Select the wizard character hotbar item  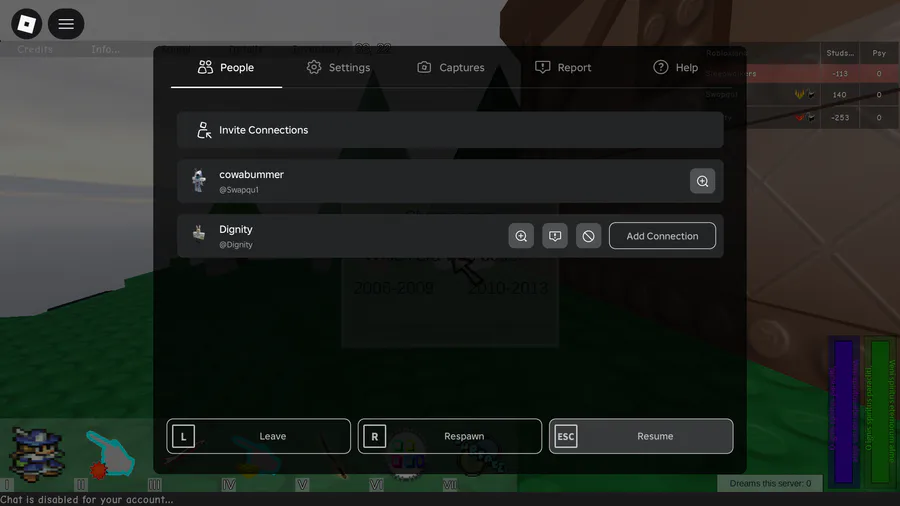click(38, 453)
